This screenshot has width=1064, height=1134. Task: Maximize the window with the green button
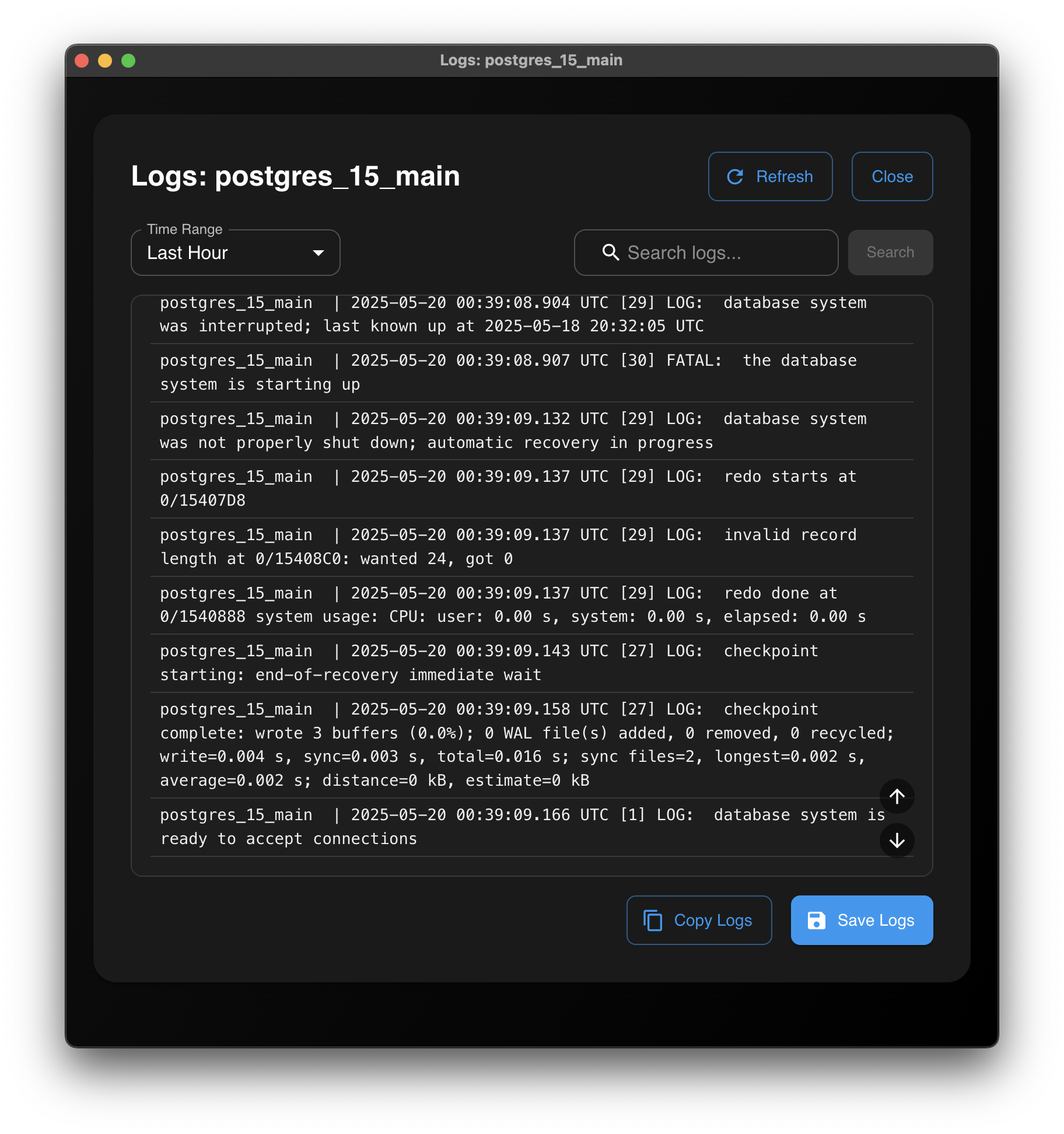point(128,61)
